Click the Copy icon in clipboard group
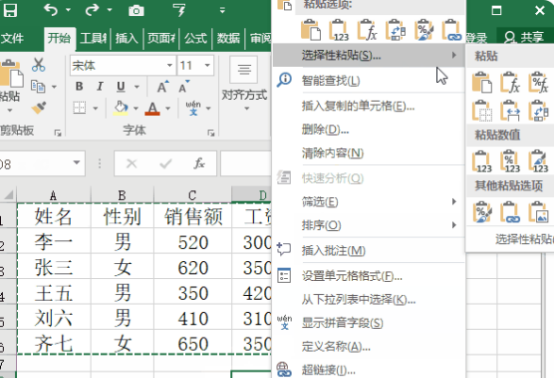The image size is (554, 379). (x=38, y=87)
